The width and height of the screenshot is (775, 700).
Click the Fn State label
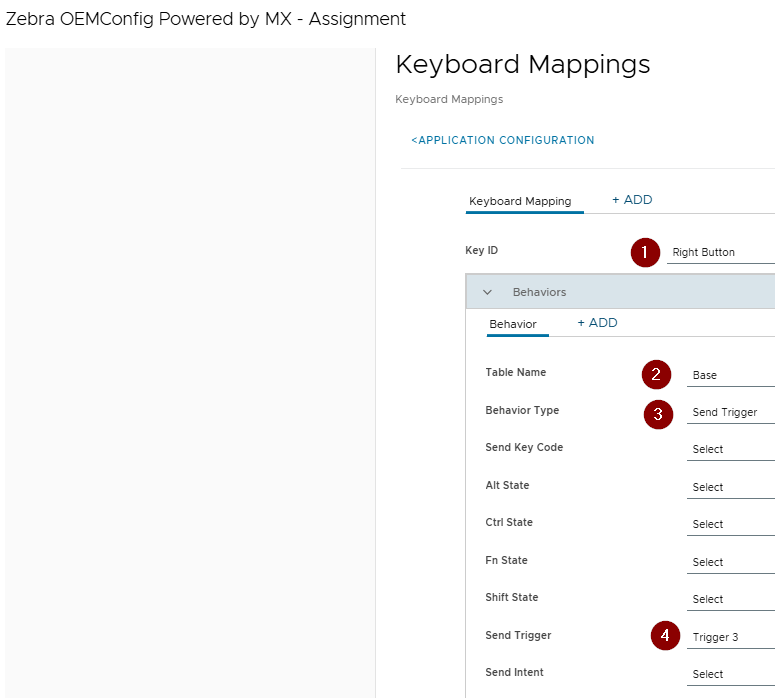click(x=506, y=561)
